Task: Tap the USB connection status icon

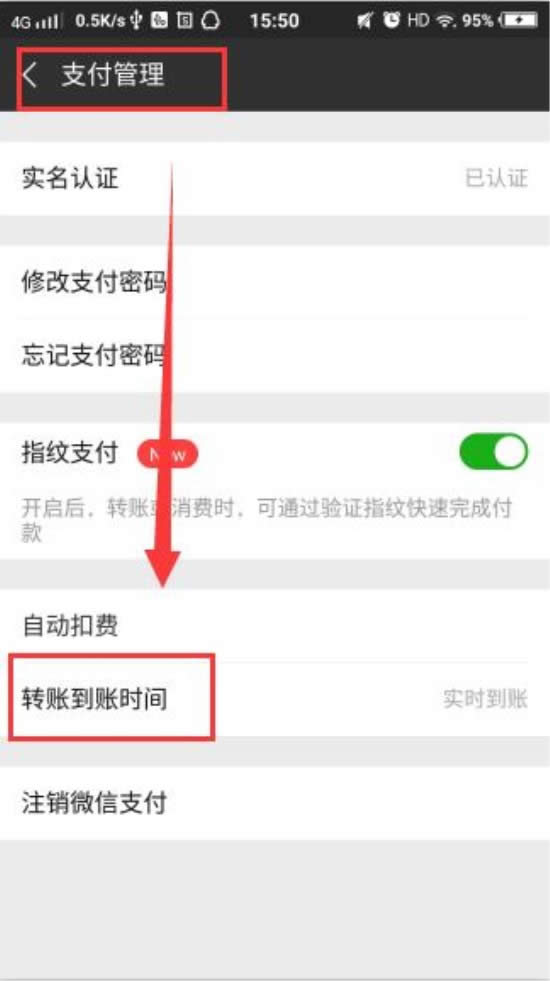Action: pos(138,21)
